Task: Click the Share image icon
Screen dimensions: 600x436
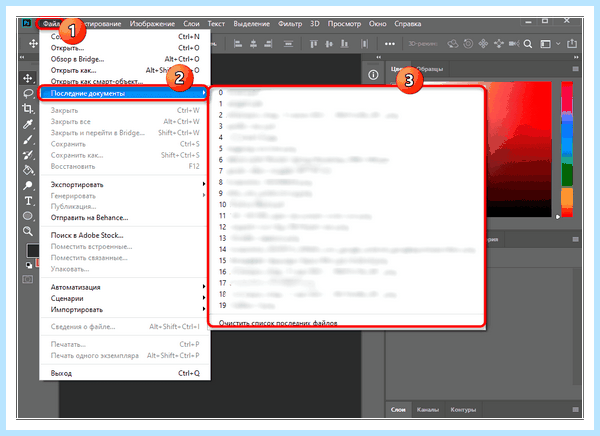Action: coord(572,44)
